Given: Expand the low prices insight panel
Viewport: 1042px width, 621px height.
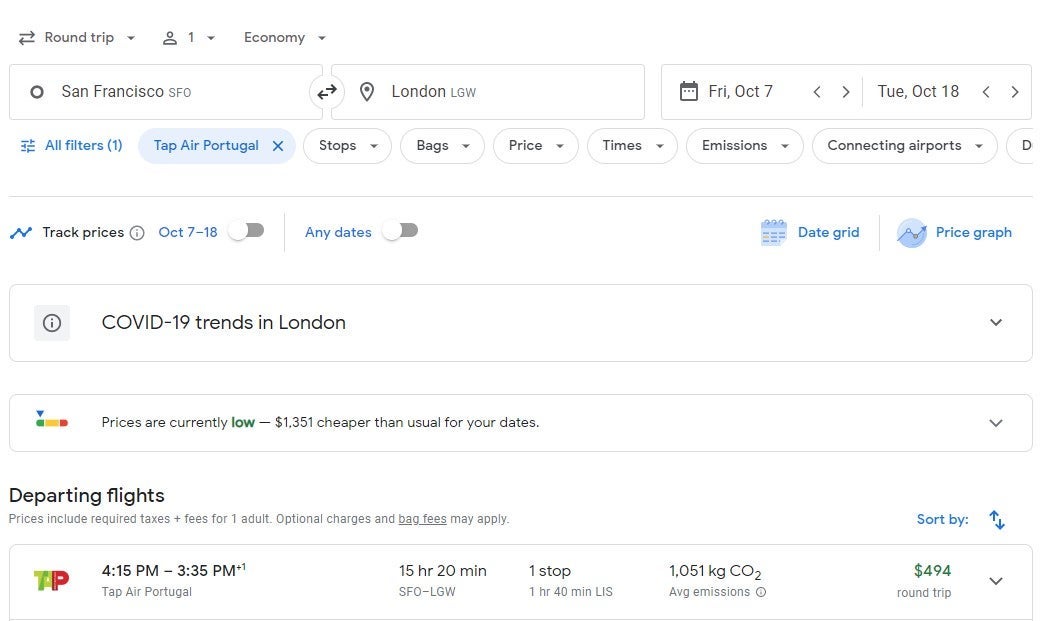Looking at the screenshot, I should [x=995, y=422].
